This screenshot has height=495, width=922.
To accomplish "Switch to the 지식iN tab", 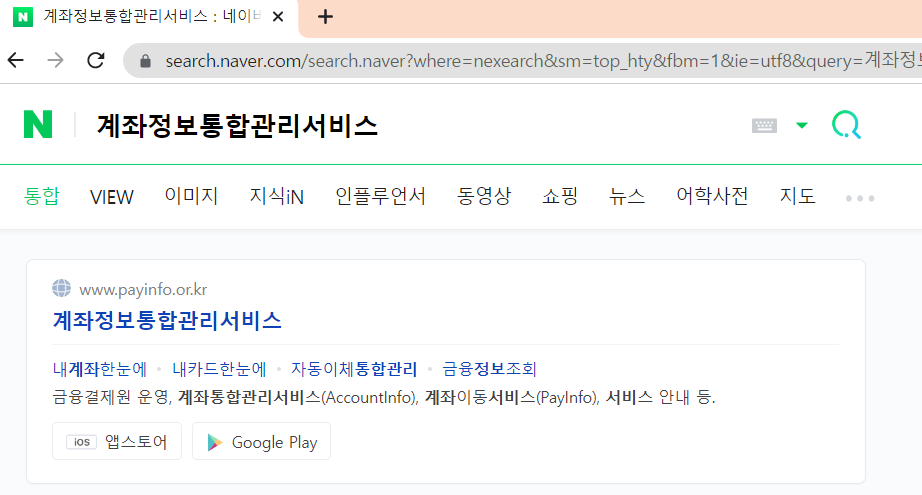I will click(x=276, y=196).
